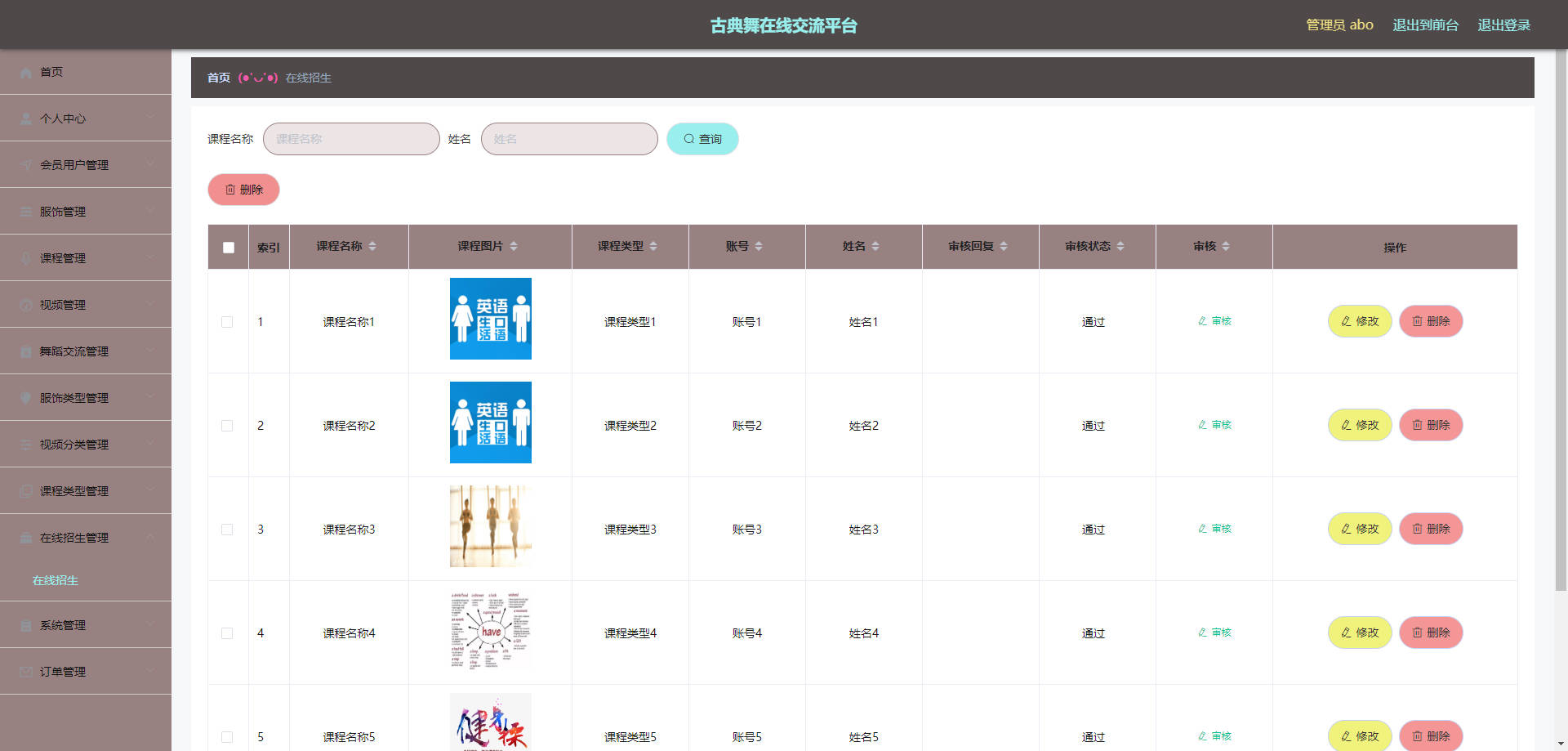This screenshot has width=1568, height=751.
Task: Expand the 服饰管理 submenu arrow
Action: tap(150, 211)
